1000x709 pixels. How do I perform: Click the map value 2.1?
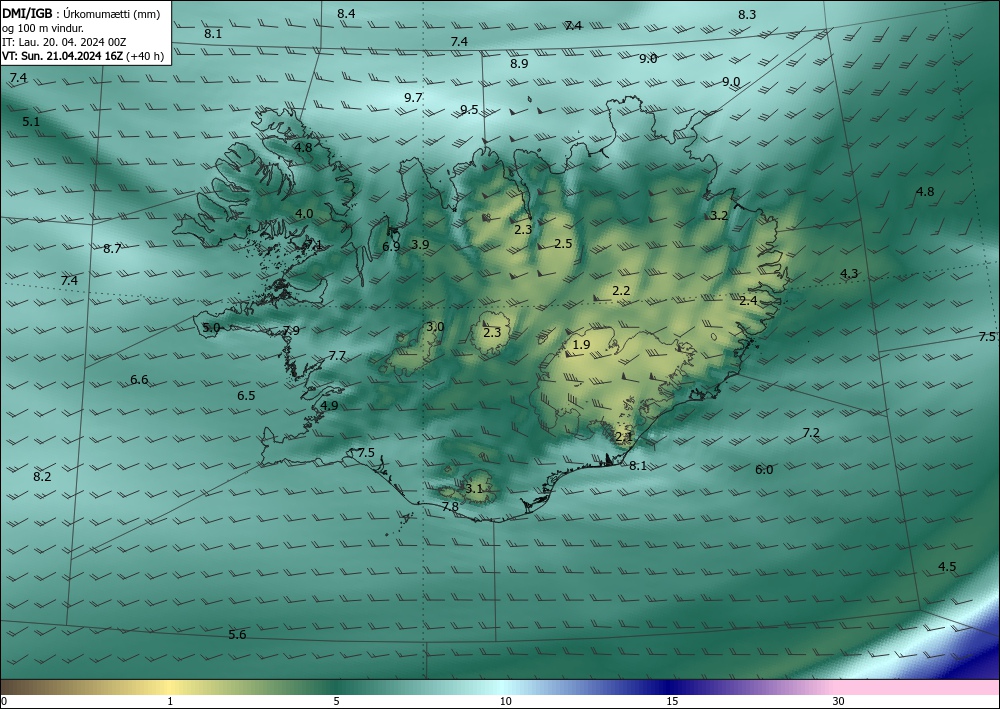point(623,437)
